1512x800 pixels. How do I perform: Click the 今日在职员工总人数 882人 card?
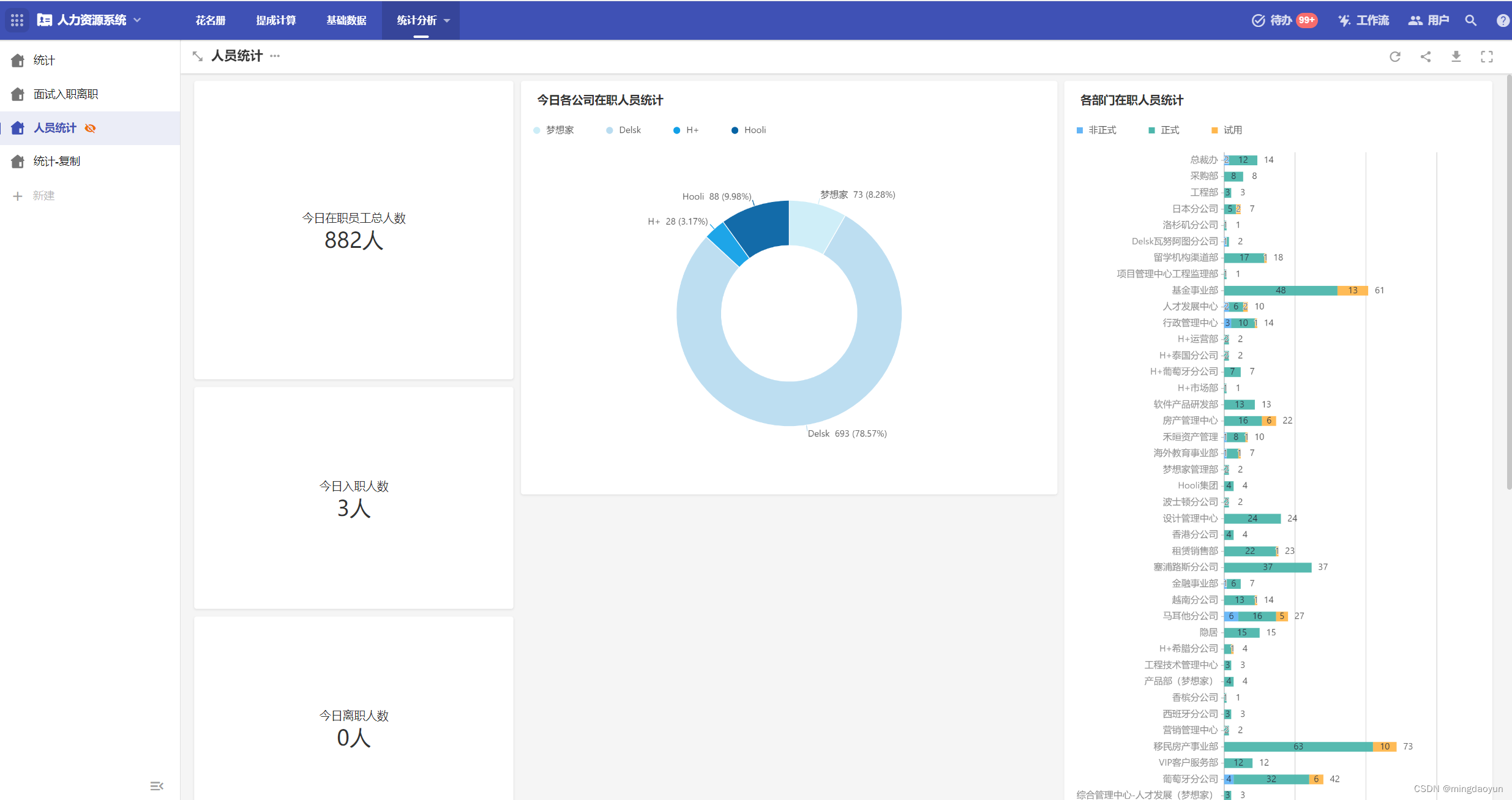354,230
